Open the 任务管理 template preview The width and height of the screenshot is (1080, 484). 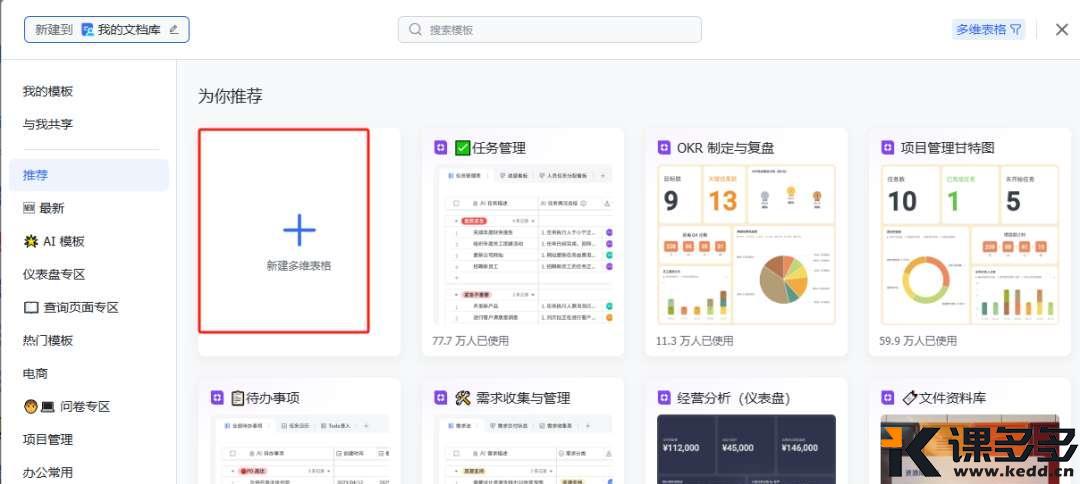coord(523,244)
